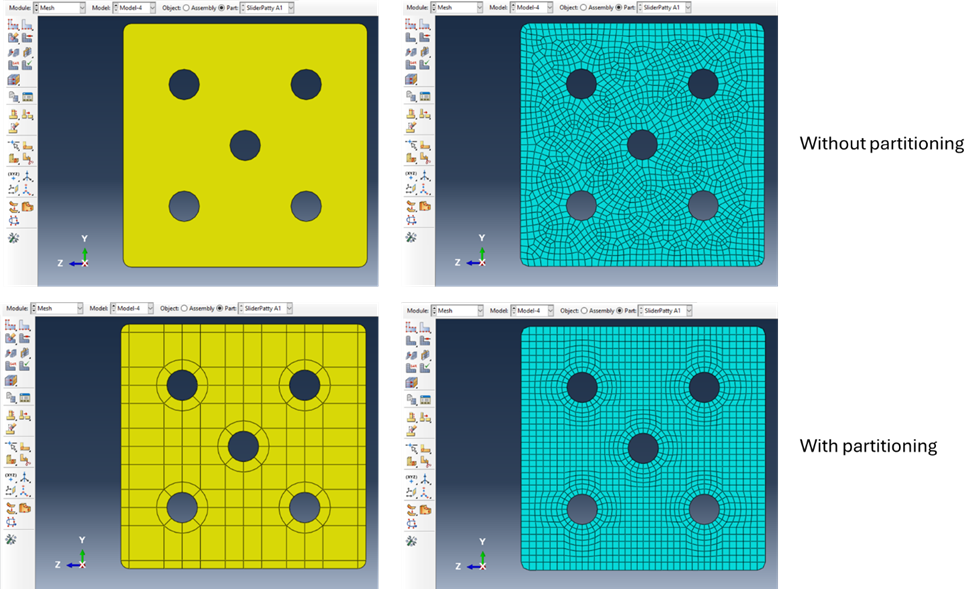
Task: Choose Assembly object option in bottom-left window
Action: pyautogui.click(x=184, y=308)
